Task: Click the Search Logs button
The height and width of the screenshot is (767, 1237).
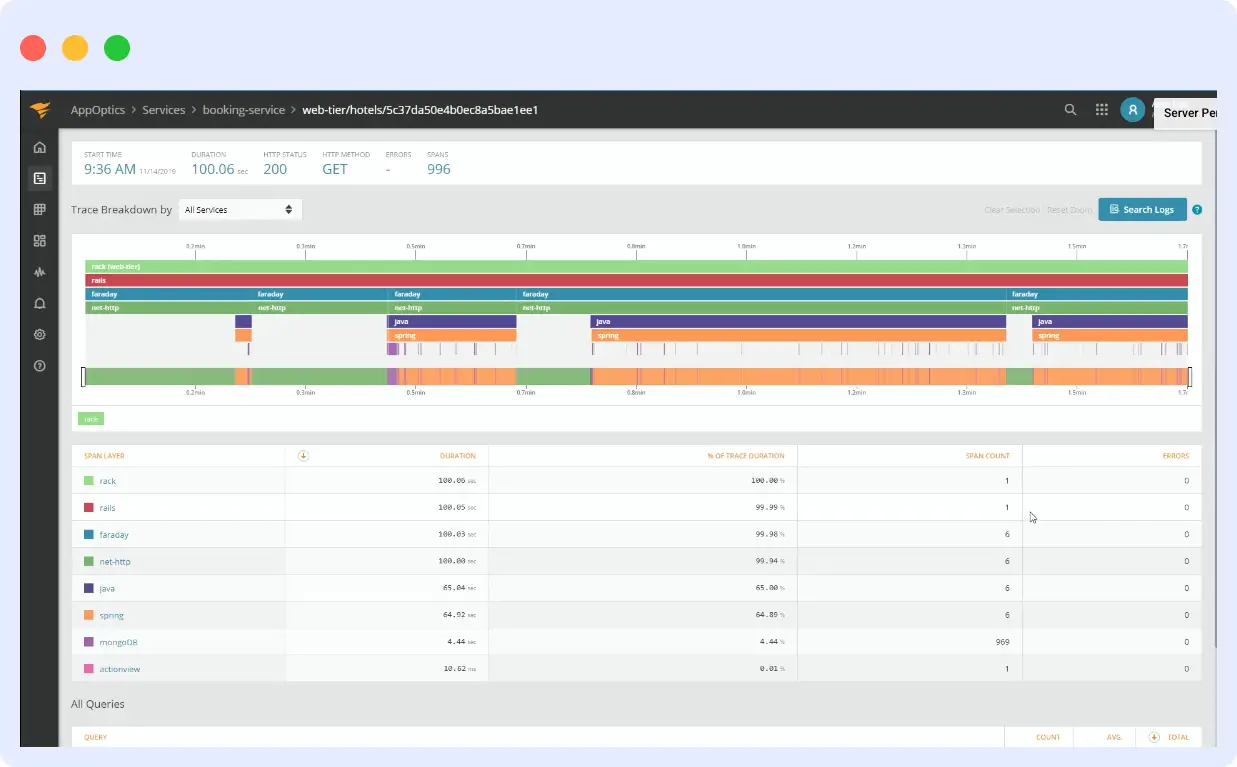Action: [x=1142, y=209]
